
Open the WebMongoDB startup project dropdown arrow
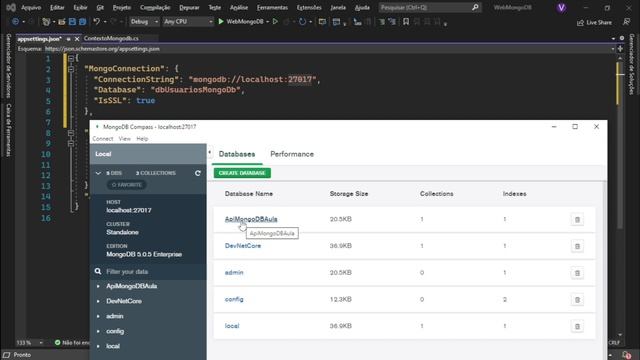[x=267, y=22]
